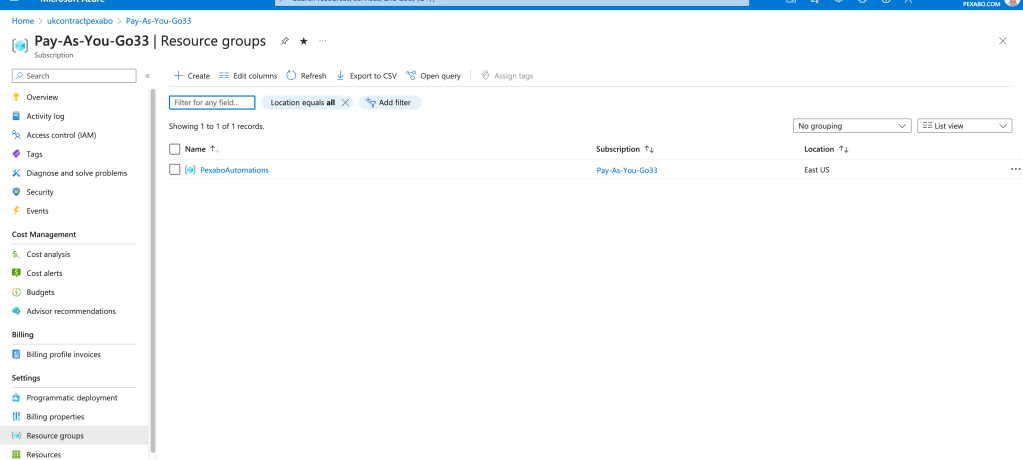This screenshot has height=460, width=1023.
Task: Click the Export to CSV download icon
Action: point(341,76)
